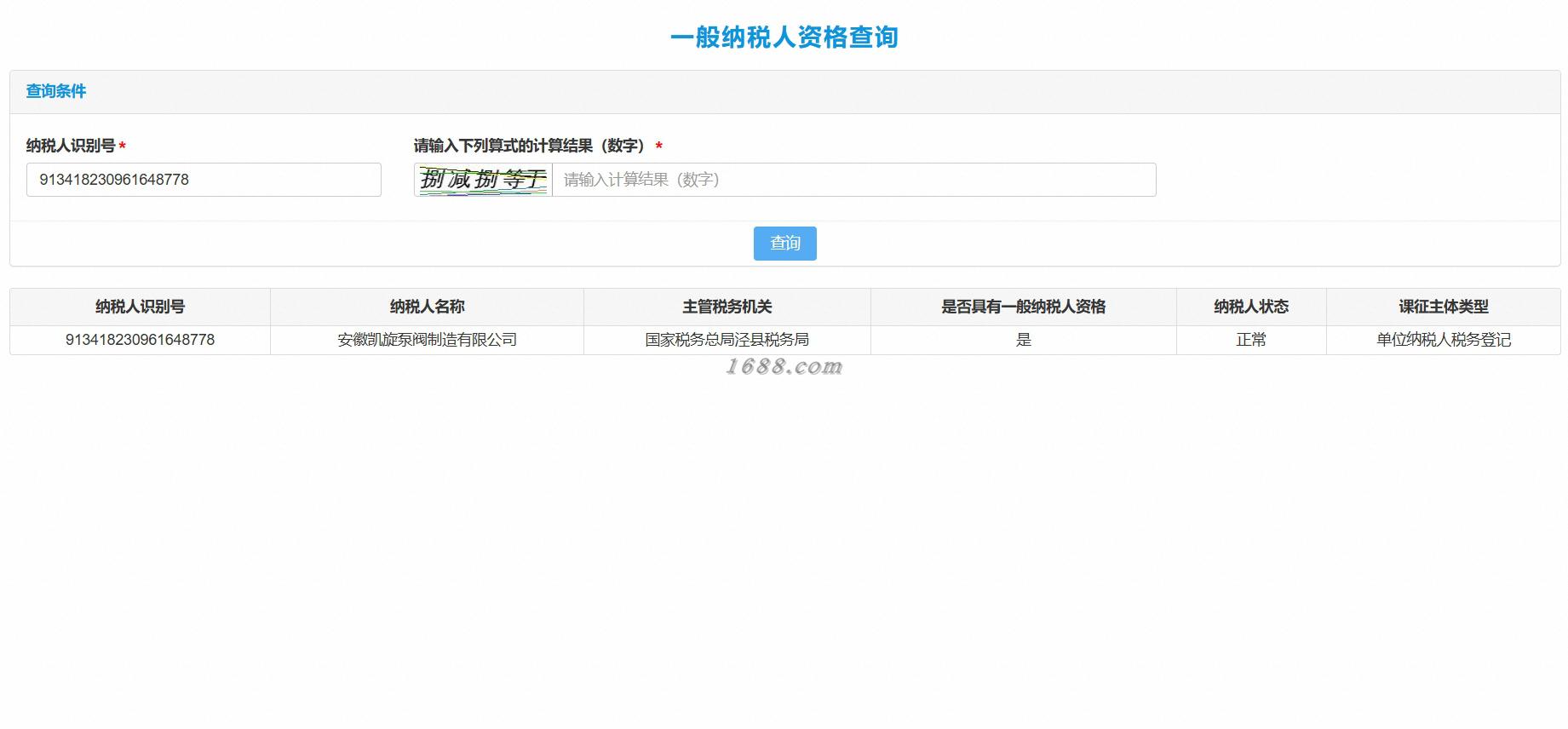Select the 纳税人识别号 column header

pos(140,307)
